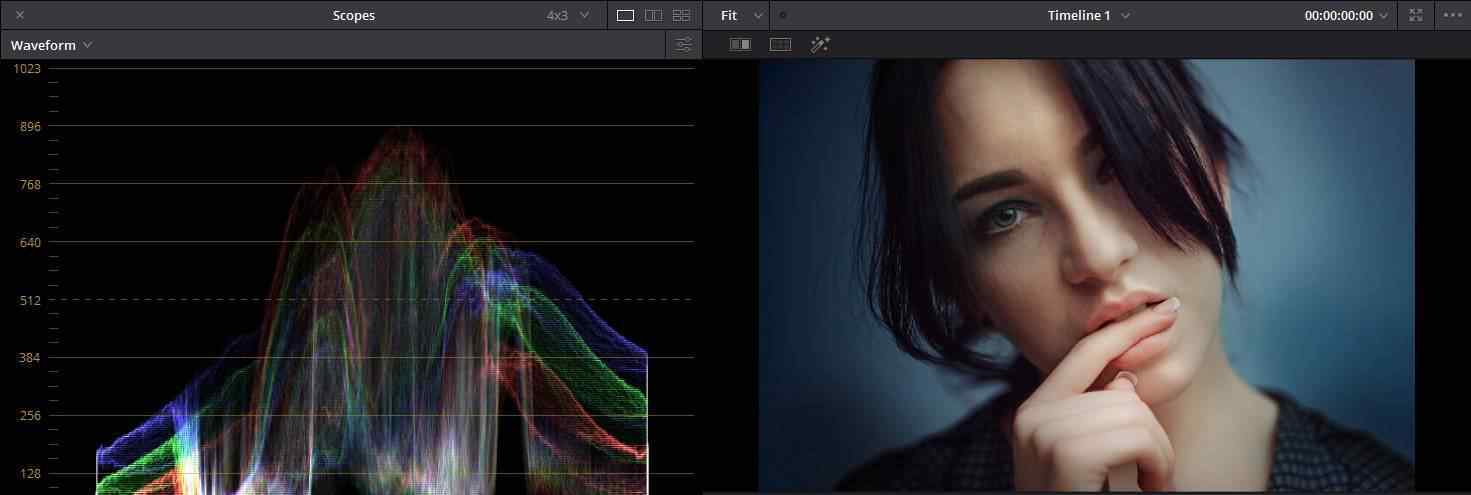The height and width of the screenshot is (495, 1471).
Task: Expand the Waveform scope type dropdown
Action: [x=51, y=45]
